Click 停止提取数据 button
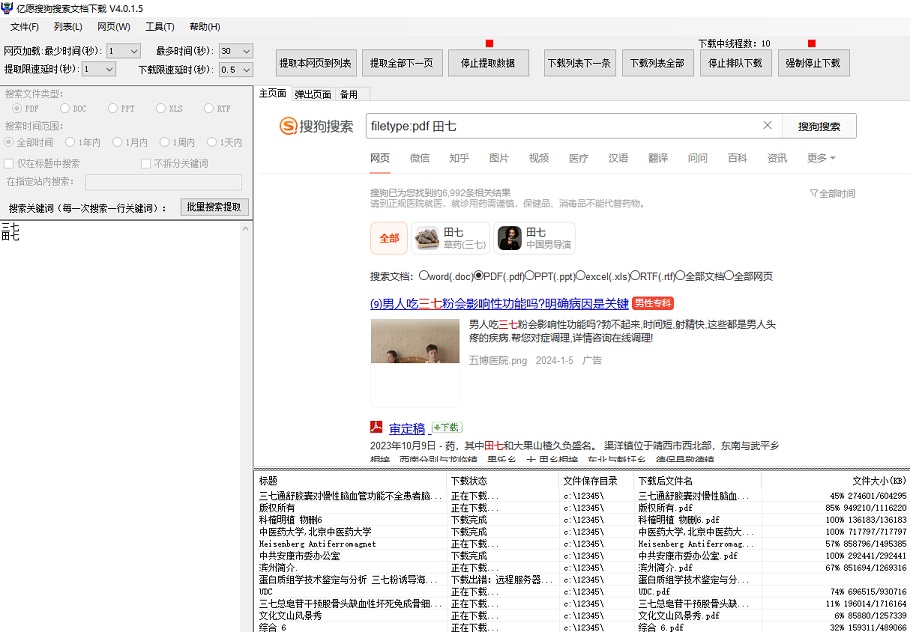Image resolution: width=910 pixels, height=632 pixels. coord(488,63)
